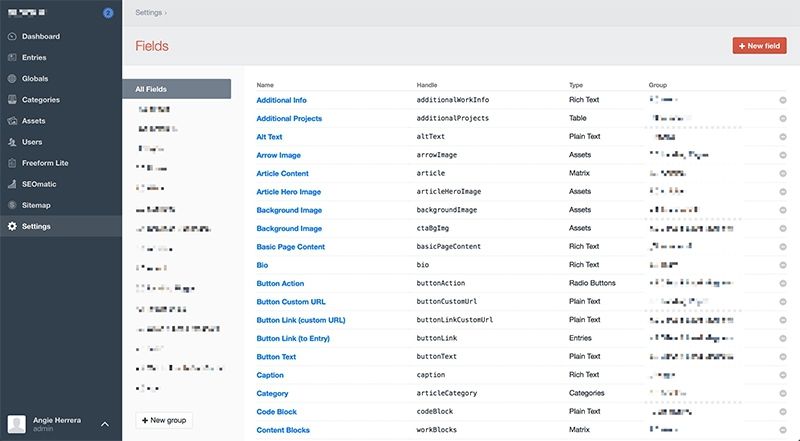800x441 pixels.
Task: Expand the Angie Herrera account menu
Action: (x=105, y=424)
